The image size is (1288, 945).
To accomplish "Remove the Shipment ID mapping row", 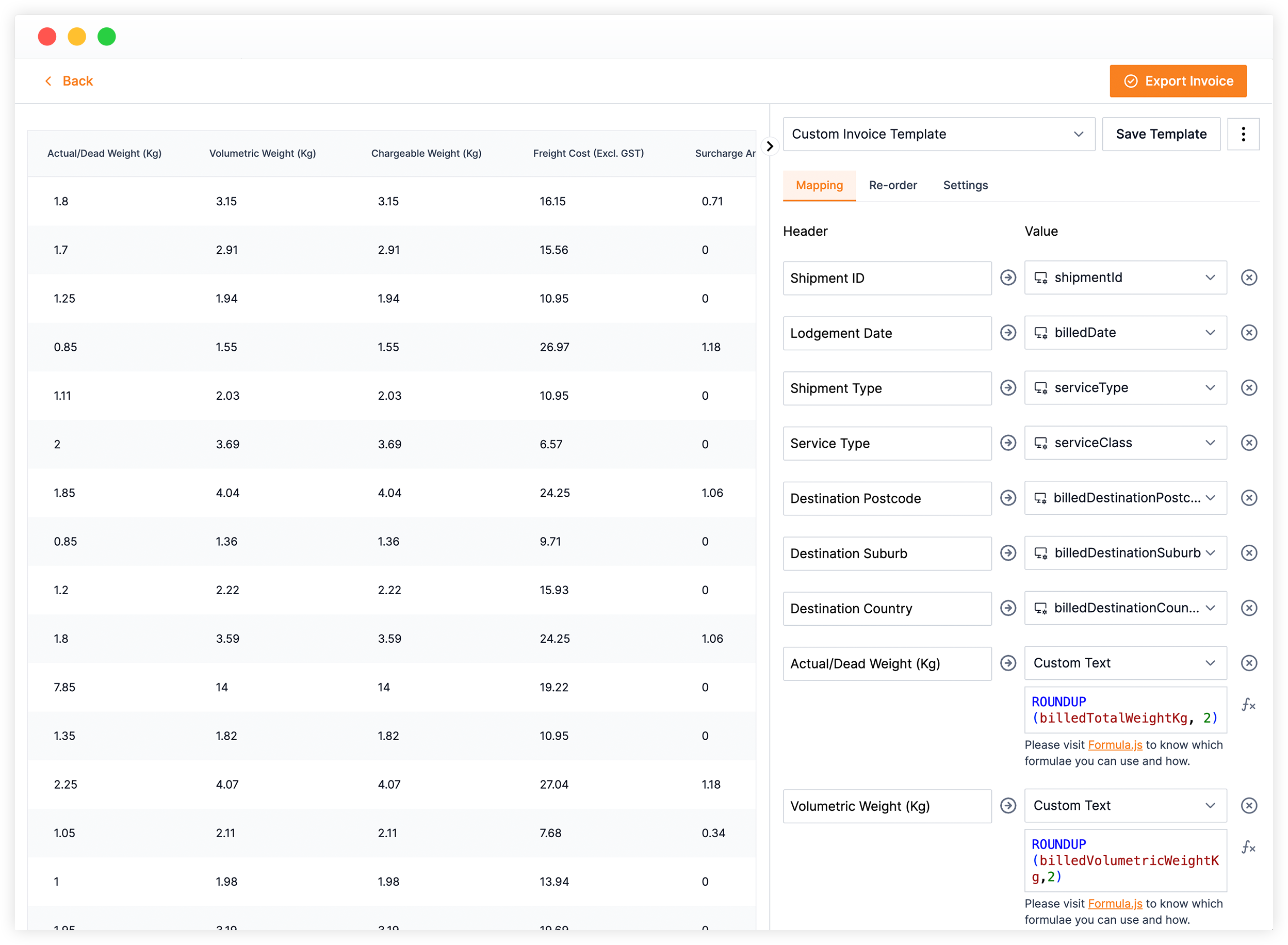I will click(x=1248, y=278).
